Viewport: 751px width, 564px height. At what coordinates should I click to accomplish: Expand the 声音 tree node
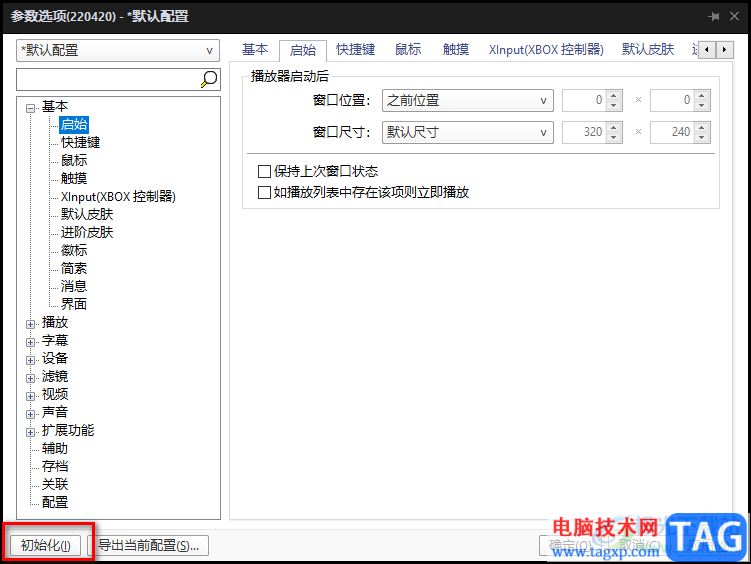click(31, 414)
